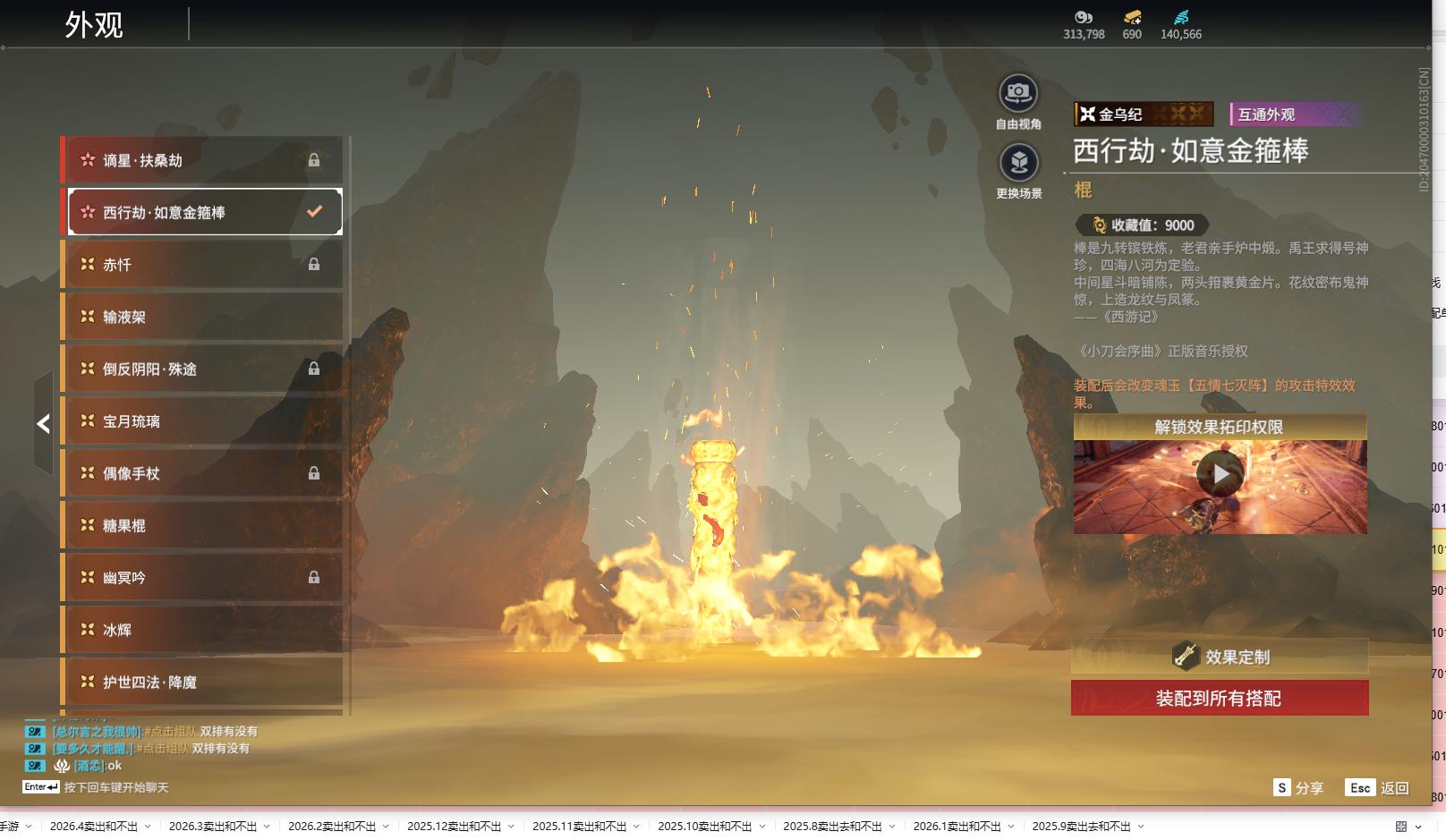Image resolution: width=1446 pixels, height=840 pixels.
Task: Click the 装配到所有搭配 red button
Action: click(x=1219, y=698)
